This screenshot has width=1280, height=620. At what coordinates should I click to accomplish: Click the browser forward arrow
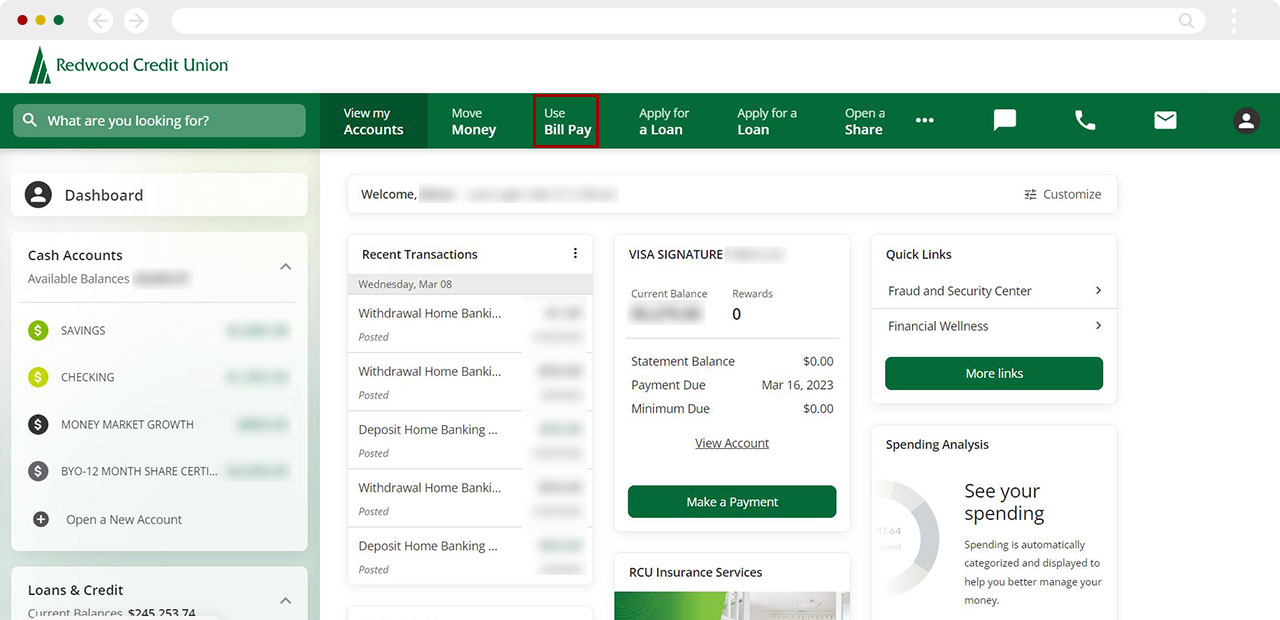tap(136, 20)
